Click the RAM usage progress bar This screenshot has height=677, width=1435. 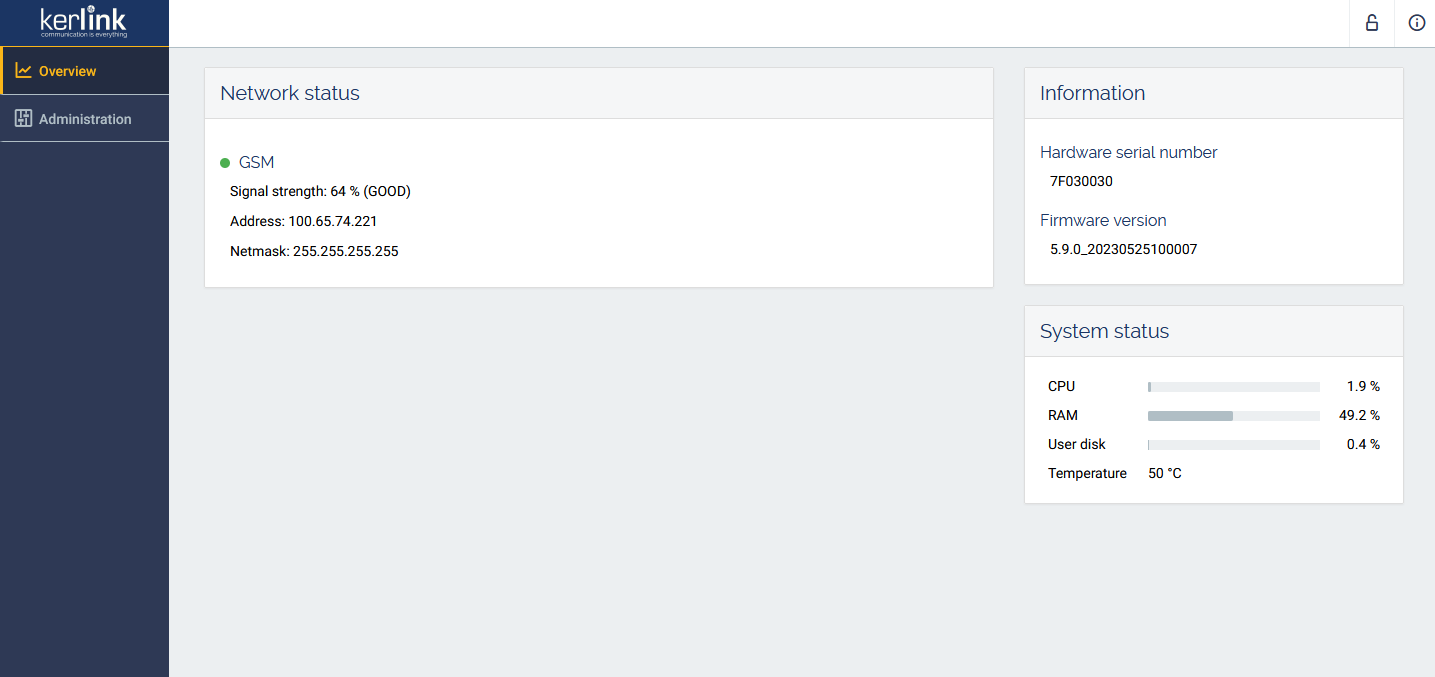(x=1233, y=416)
